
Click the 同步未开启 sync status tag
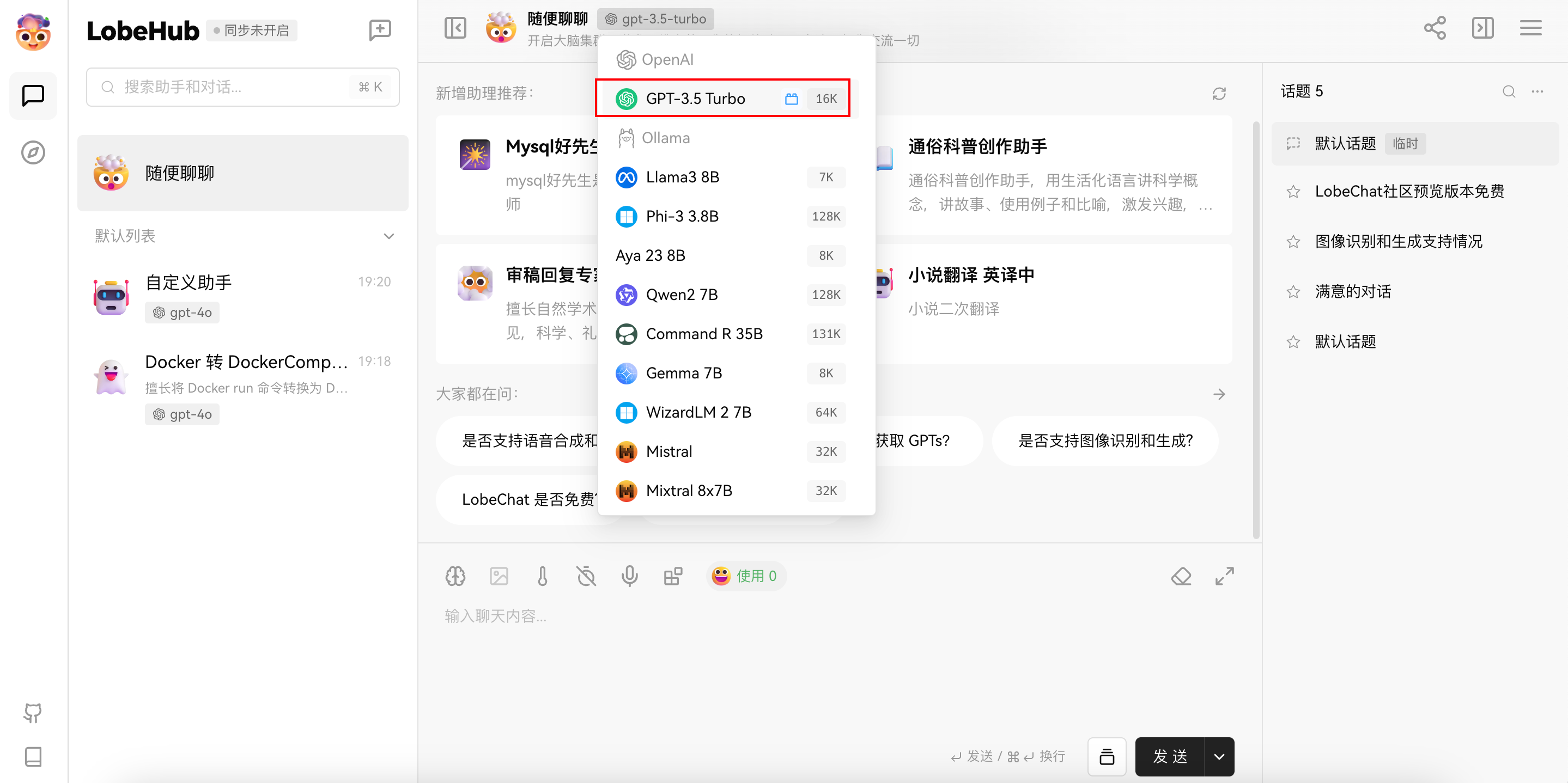pos(251,30)
